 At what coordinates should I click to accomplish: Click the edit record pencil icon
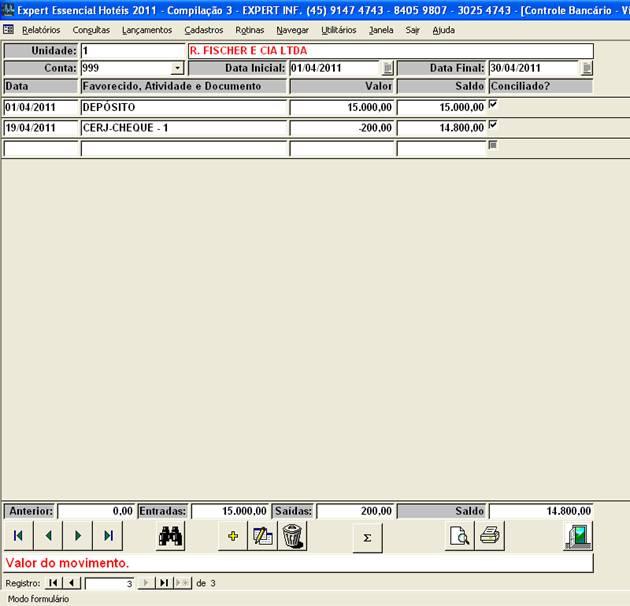click(263, 536)
